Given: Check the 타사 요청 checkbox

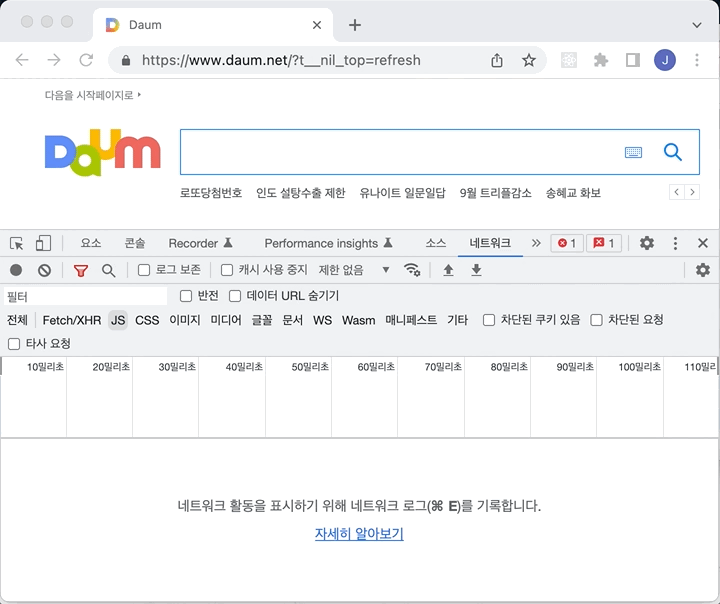Looking at the screenshot, I should tap(14, 344).
